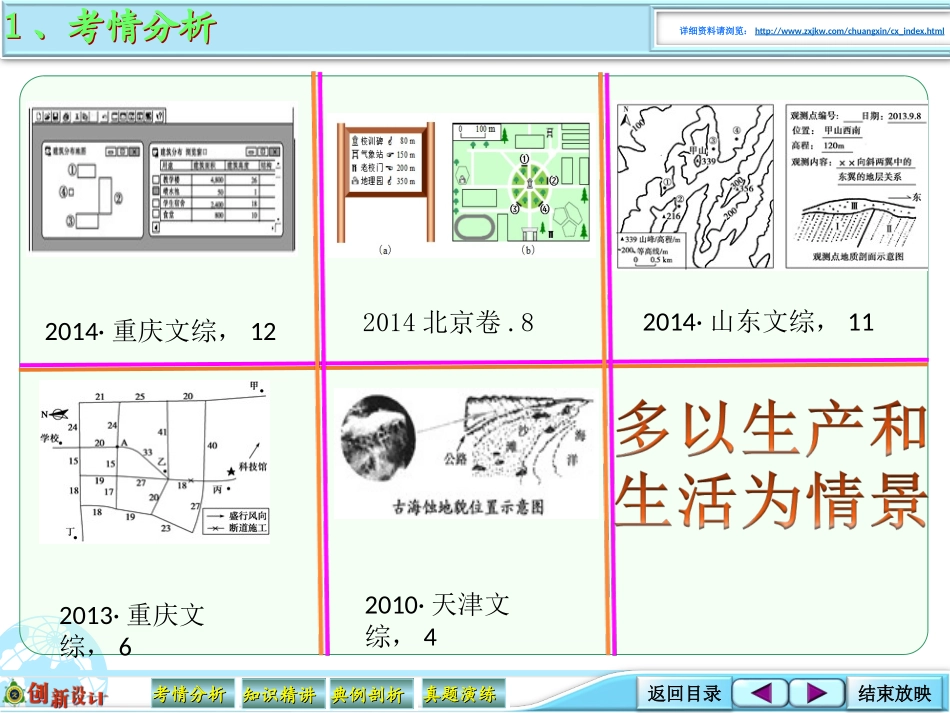This screenshot has width=950, height=713.
Task: Click the circled marker ① on campus map
Action: click(524, 159)
